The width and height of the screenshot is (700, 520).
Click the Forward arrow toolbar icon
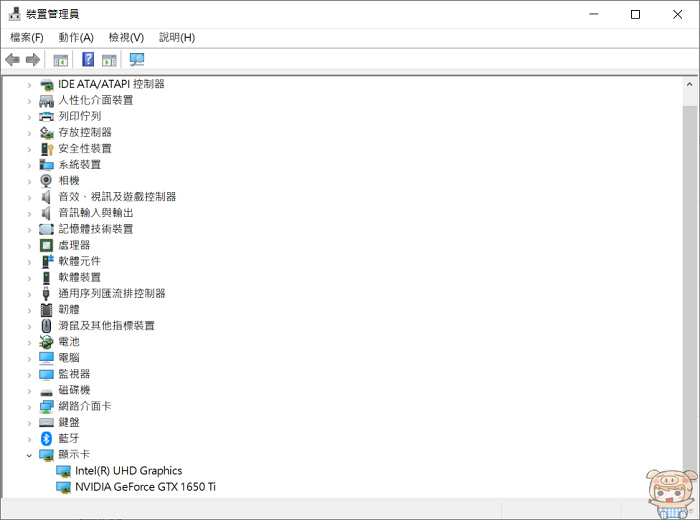click(33, 59)
